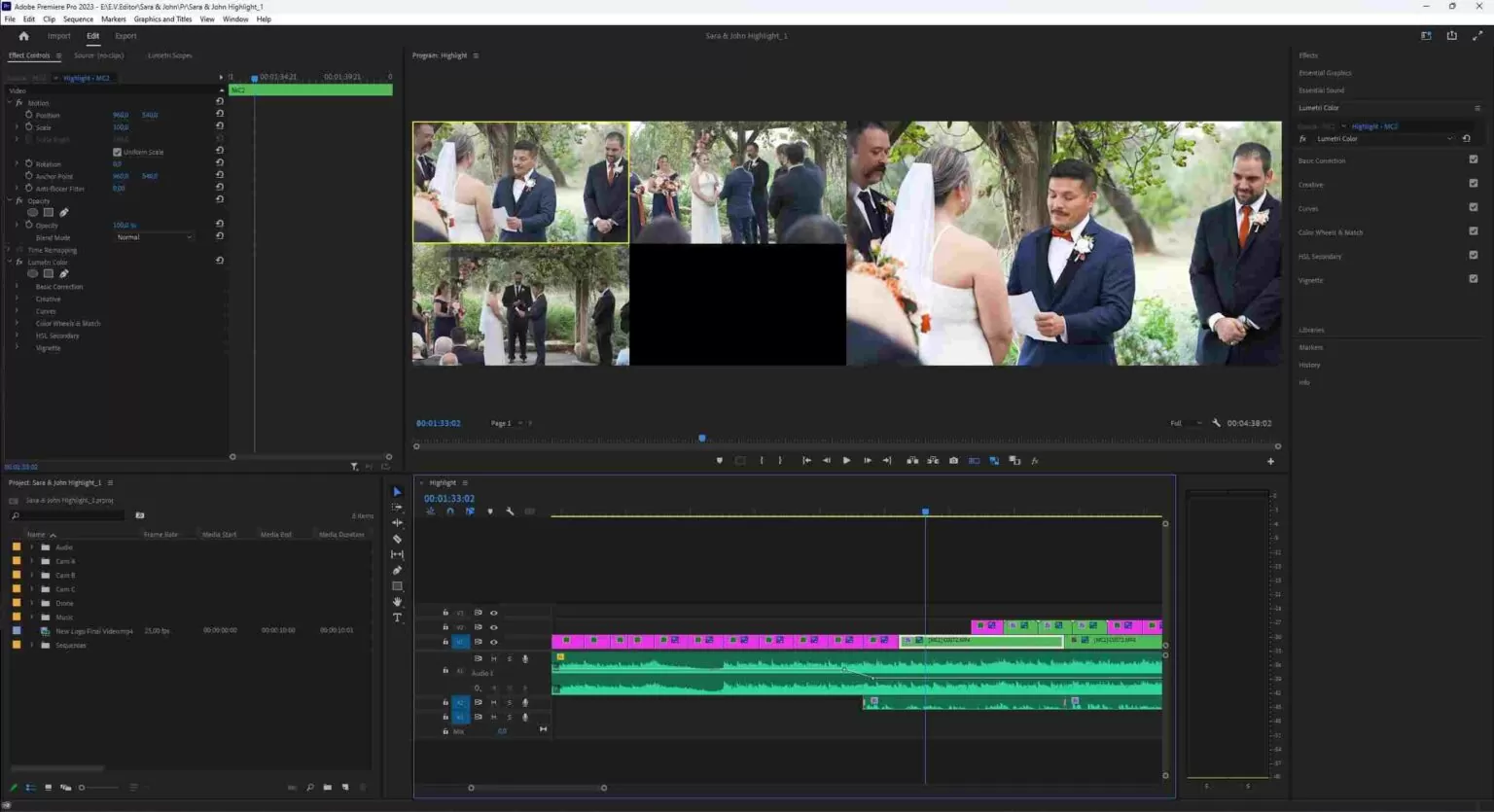
Task: Hide video track V2 with its eye toggle
Action: [x=494, y=627]
